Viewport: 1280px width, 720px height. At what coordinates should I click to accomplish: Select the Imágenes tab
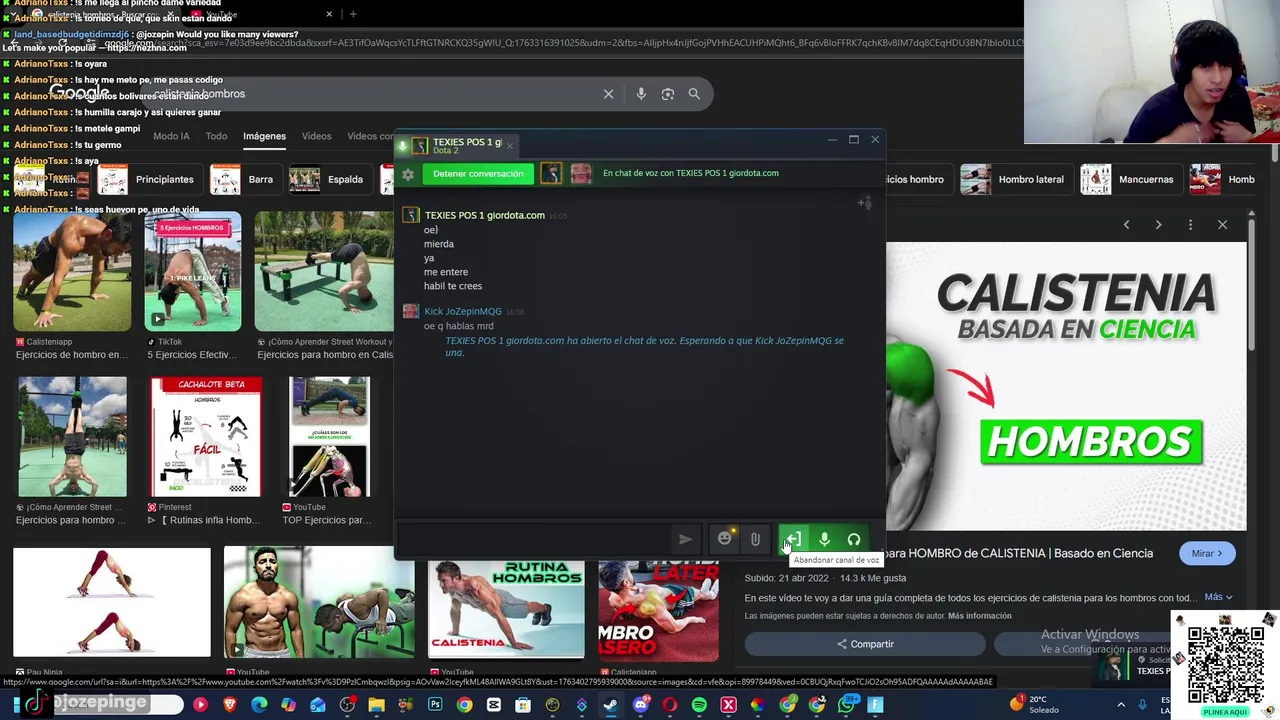click(264, 136)
